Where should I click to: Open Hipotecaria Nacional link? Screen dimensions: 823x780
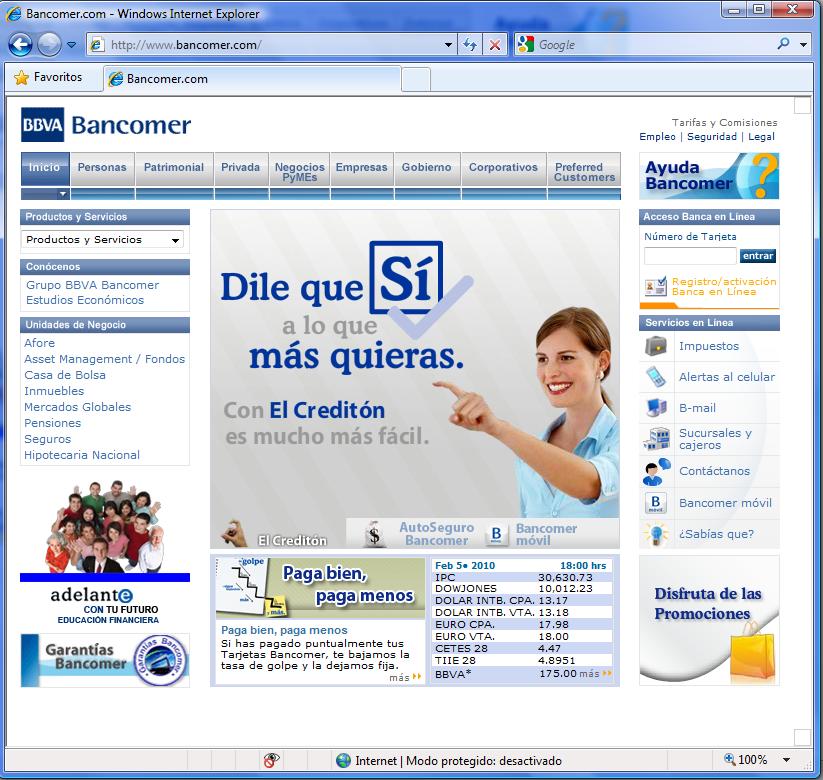(x=82, y=455)
